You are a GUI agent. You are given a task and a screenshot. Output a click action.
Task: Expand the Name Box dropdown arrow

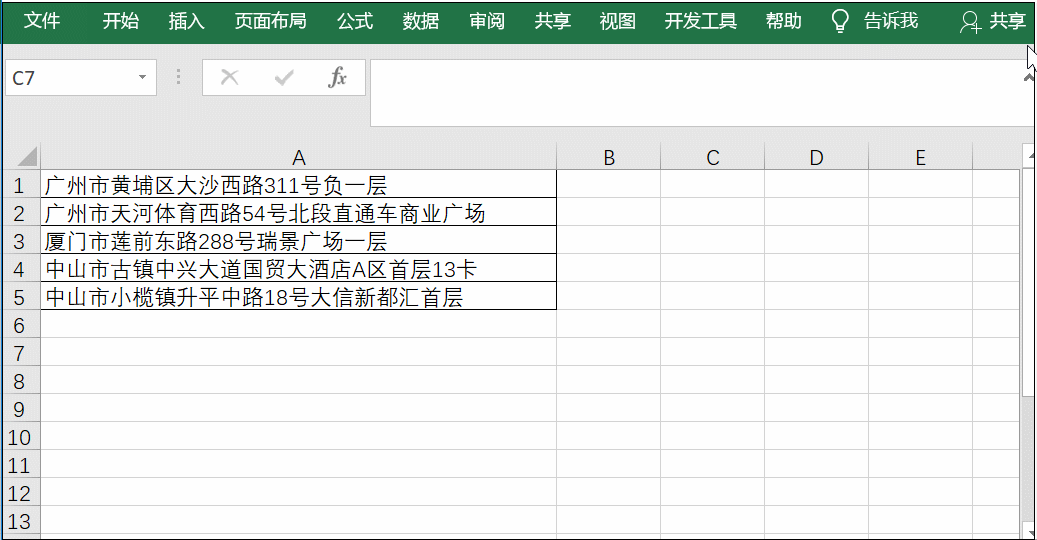tap(142, 78)
